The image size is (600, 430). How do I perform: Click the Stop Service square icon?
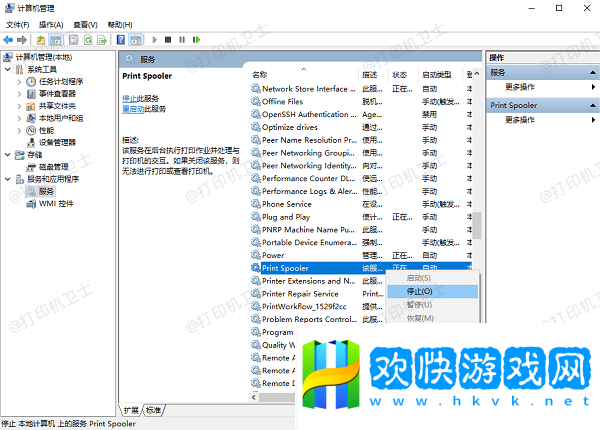[168, 40]
